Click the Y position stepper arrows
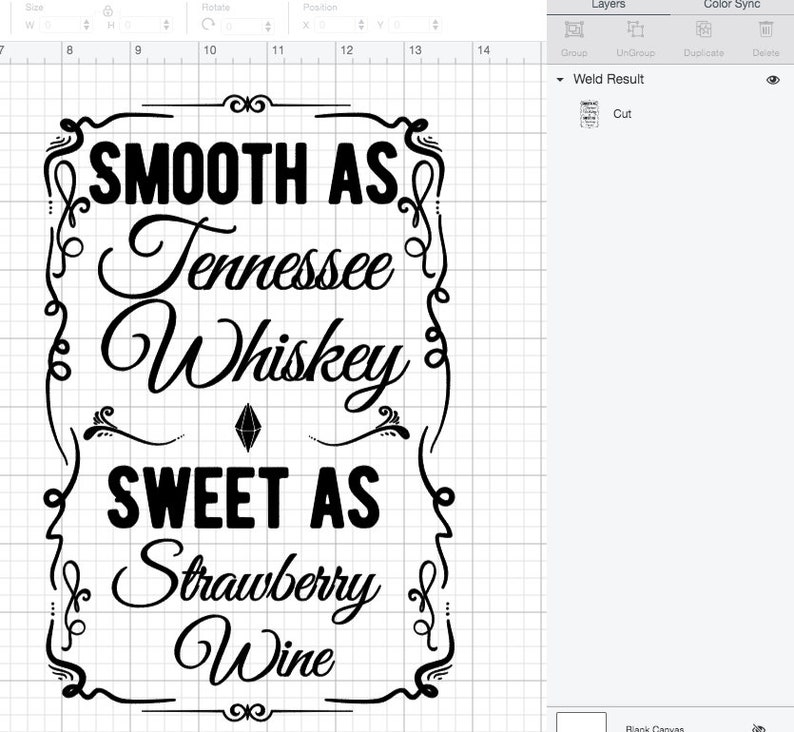 tap(435, 25)
